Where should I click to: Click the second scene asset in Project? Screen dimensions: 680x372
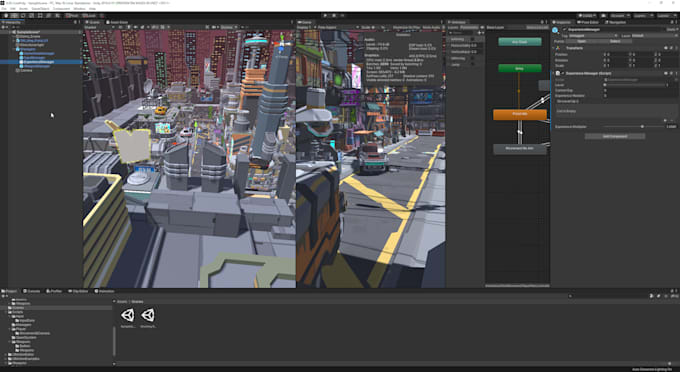click(x=148, y=316)
